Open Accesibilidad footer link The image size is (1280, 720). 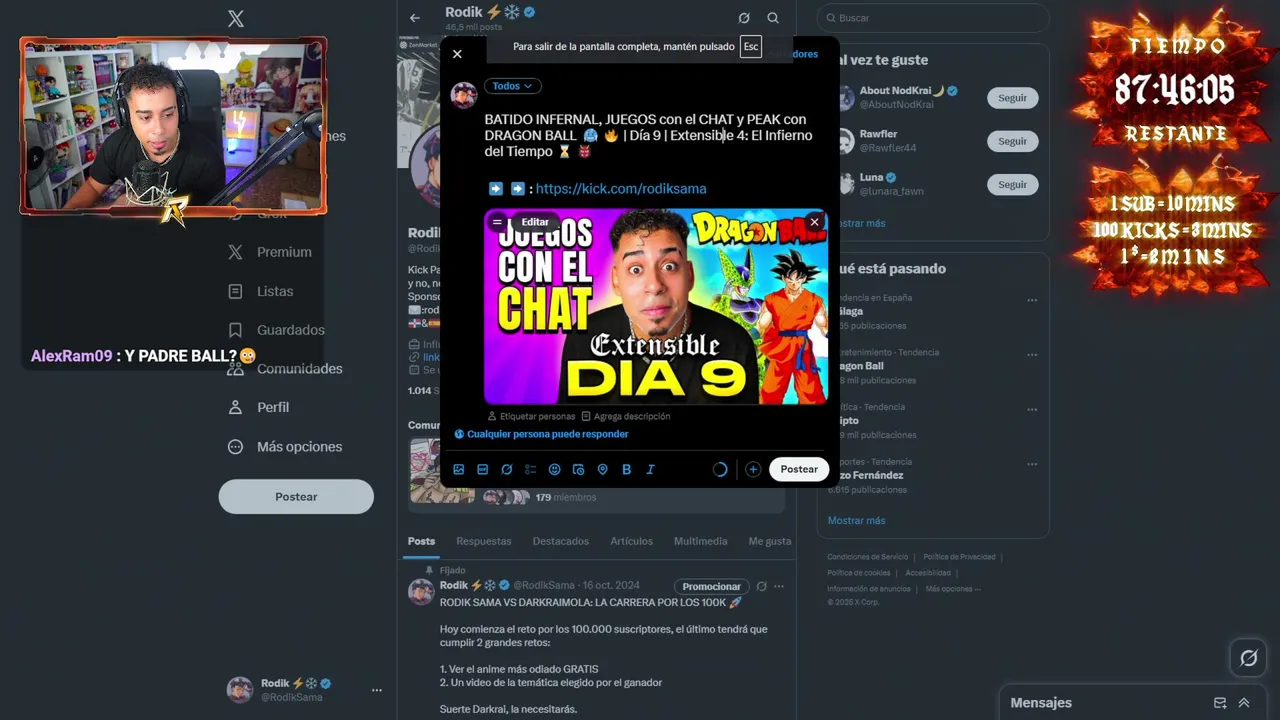click(x=928, y=573)
